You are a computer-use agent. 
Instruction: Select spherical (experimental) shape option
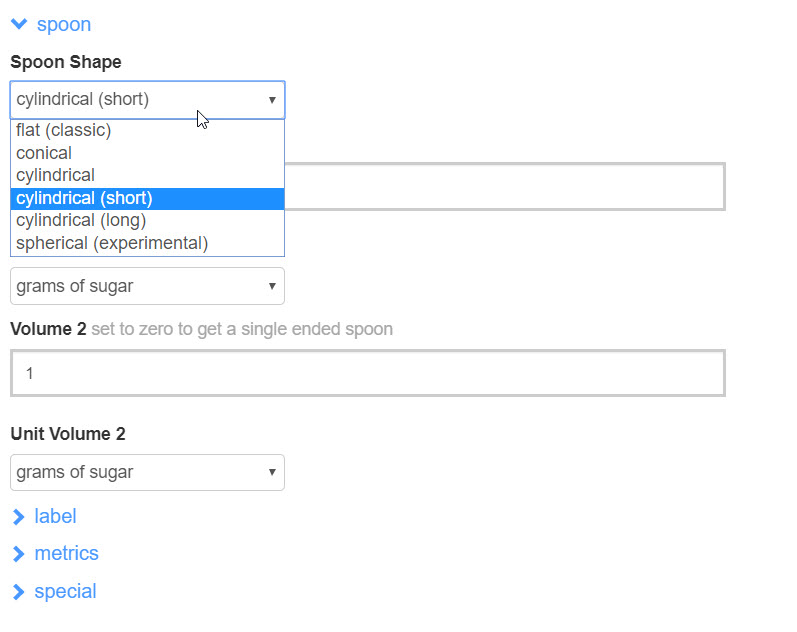coord(112,243)
